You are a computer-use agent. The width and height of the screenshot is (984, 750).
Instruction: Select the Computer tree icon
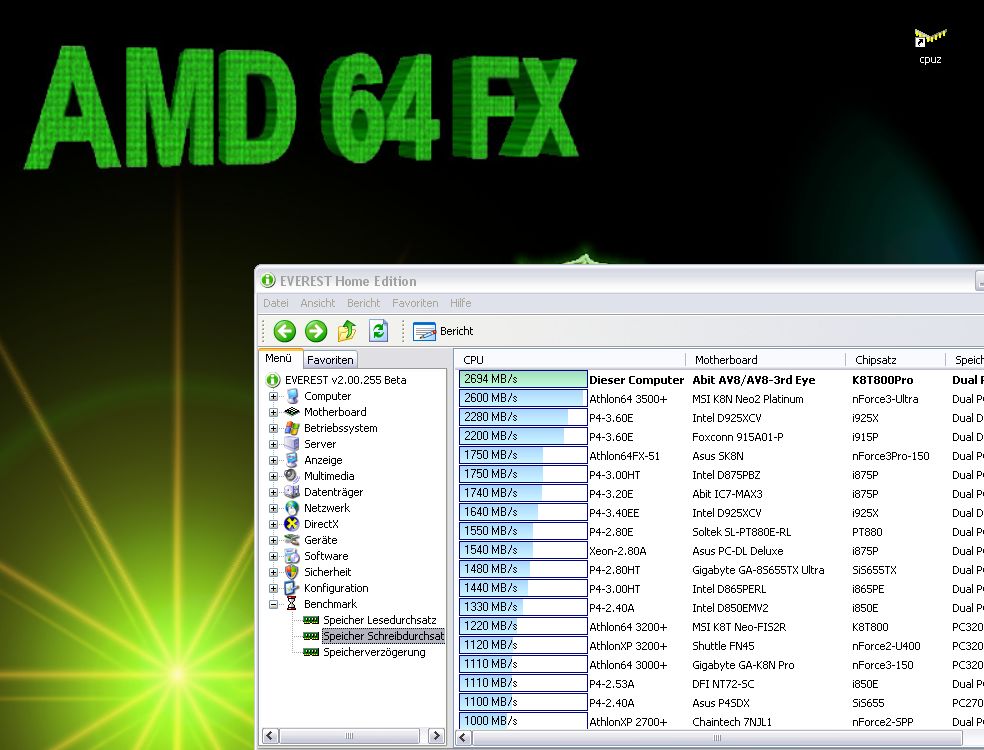(292, 396)
